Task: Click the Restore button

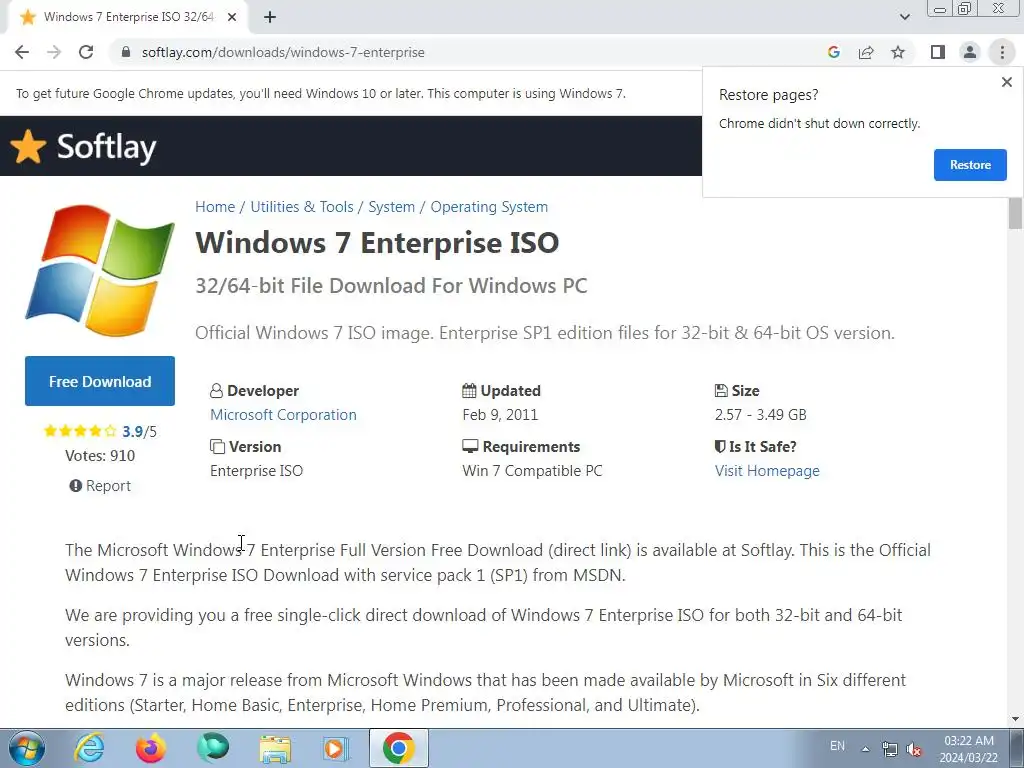Action: [970, 165]
